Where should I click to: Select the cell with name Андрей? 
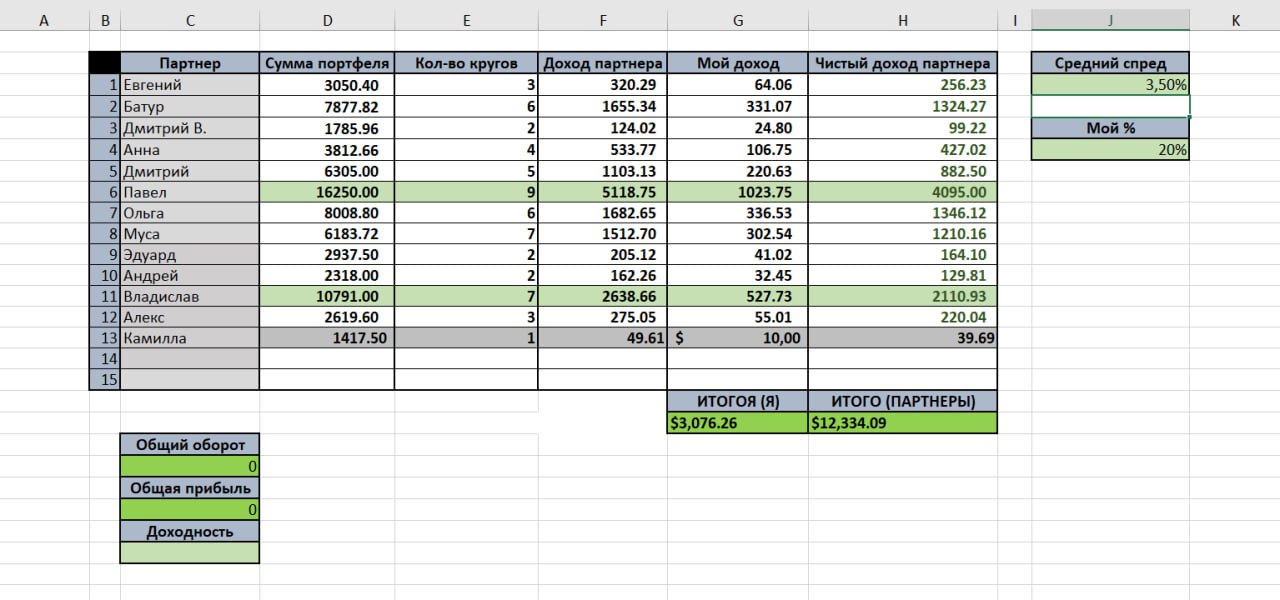190,275
